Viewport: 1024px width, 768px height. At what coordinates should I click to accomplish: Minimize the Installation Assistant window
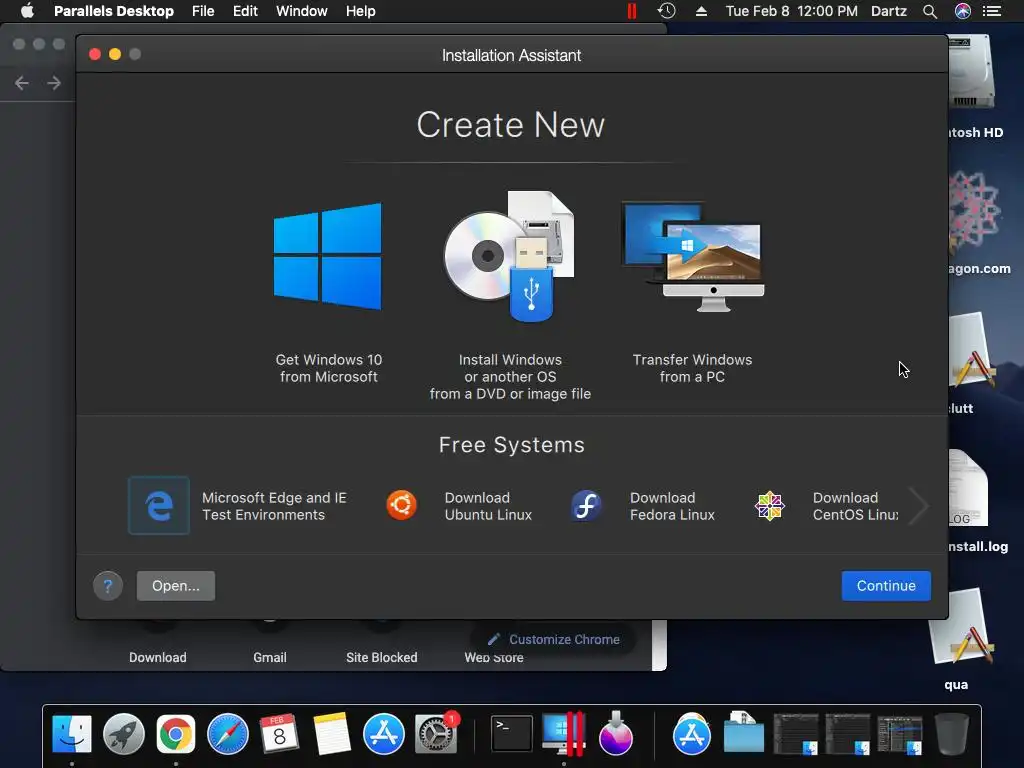(115, 54)
